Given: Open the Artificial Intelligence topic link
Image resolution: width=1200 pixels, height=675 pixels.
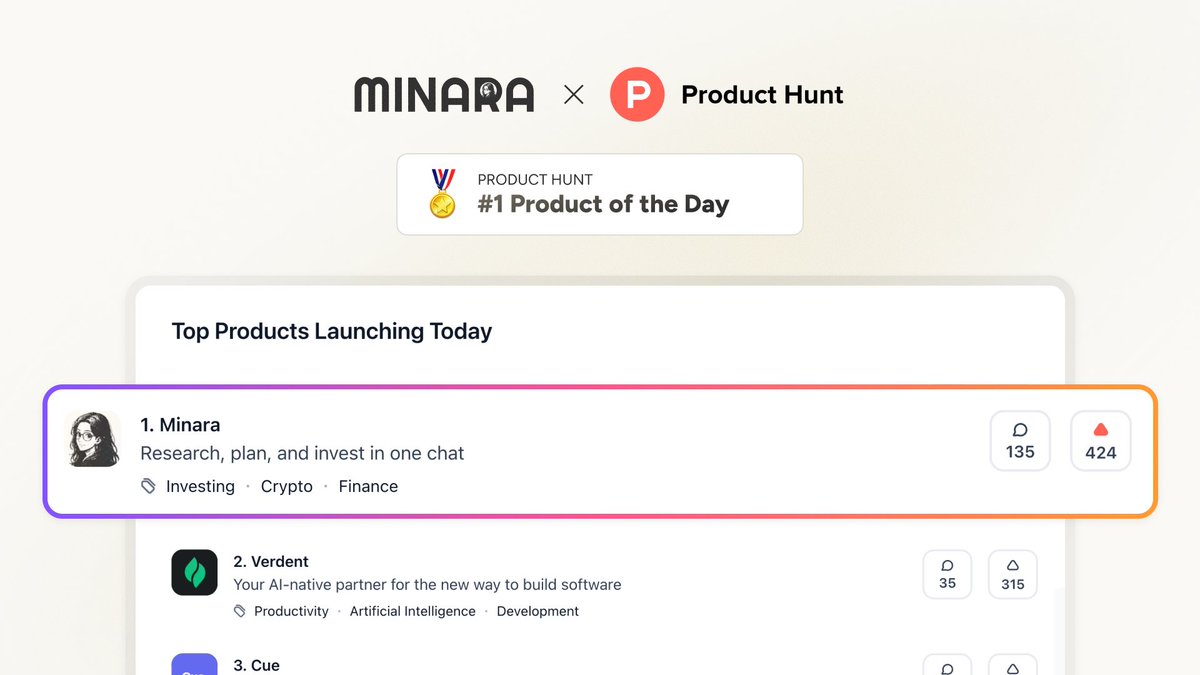Looking at the screenshot, I should point(413,611).
